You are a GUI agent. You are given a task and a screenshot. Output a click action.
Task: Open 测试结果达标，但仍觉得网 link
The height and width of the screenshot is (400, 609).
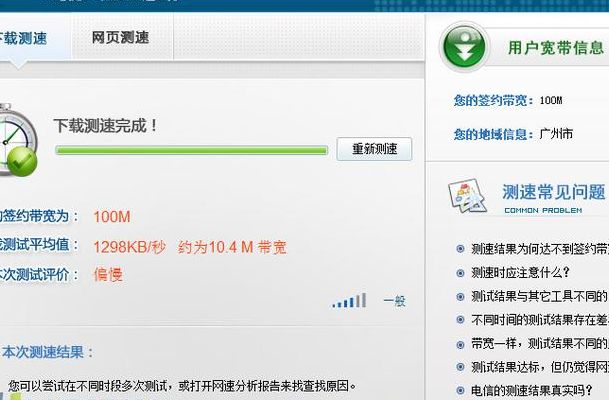click(x=540, y=367)
